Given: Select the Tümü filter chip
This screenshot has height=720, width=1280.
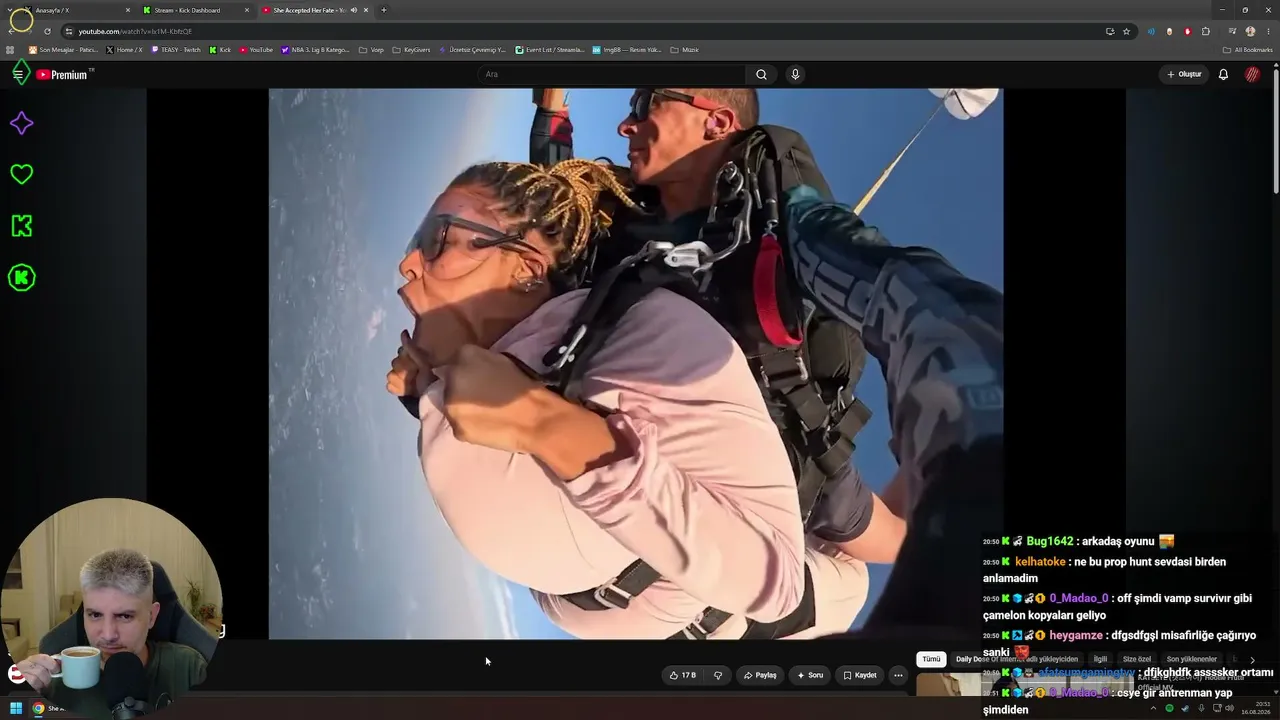Looking at the screenshot, I should point(931,659).
